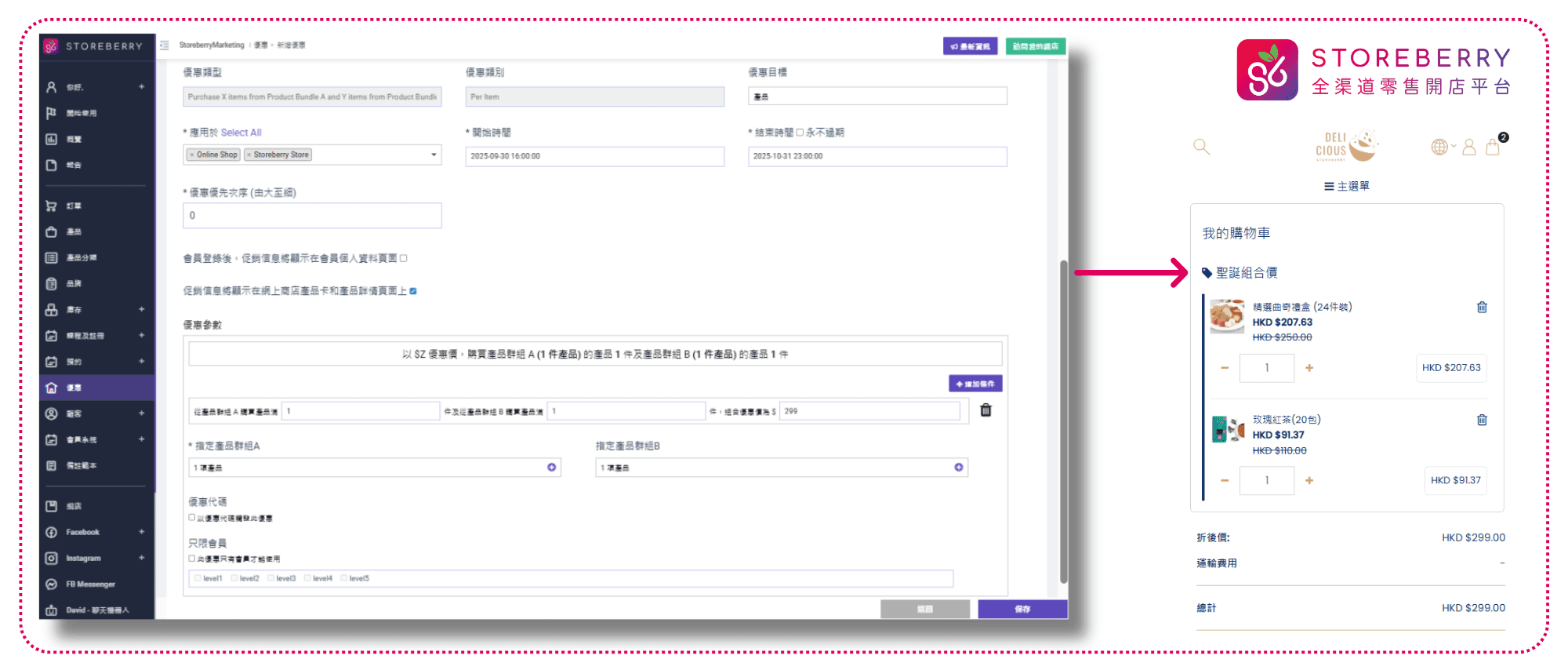
Task: Expand the 庫存 sidebar submenu plus
Action: (x=142, y=309)
